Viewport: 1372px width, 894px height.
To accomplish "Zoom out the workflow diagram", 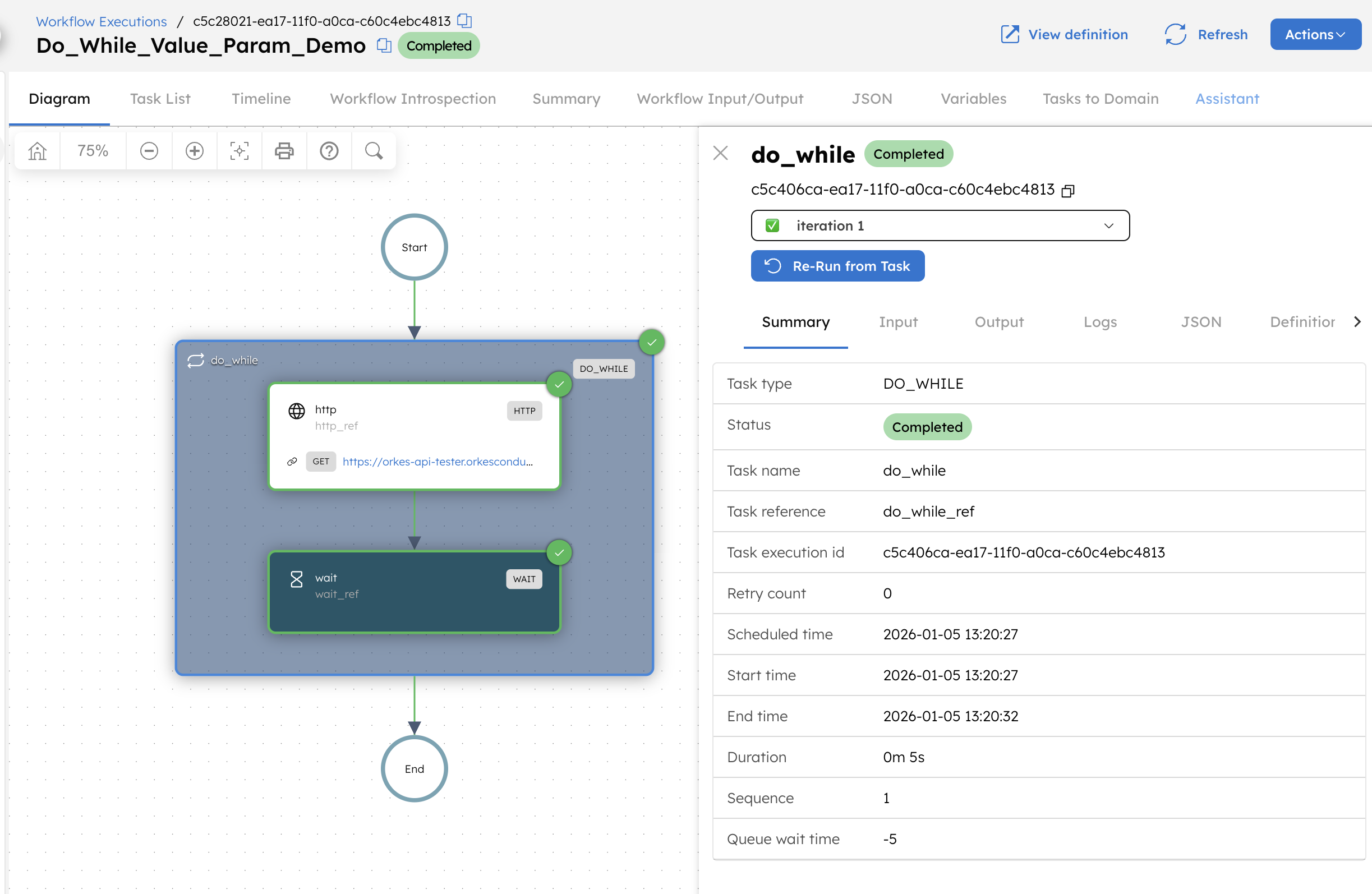I will [149, 150].
